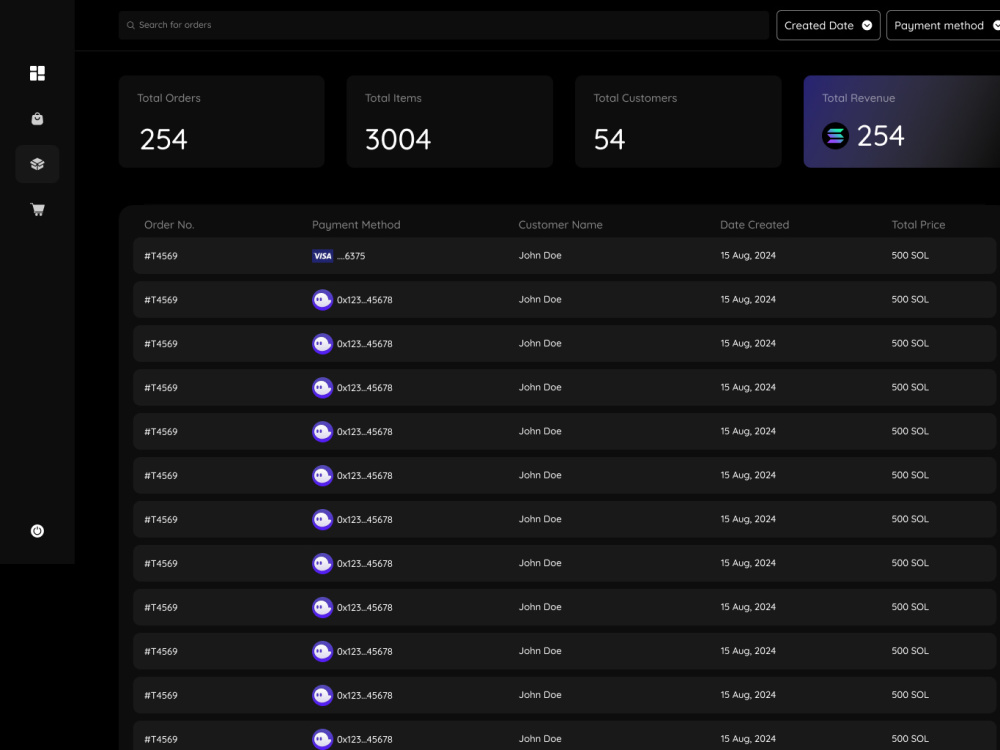Click the Total Items card
The image size is (1000, 750).
[450, 122]
